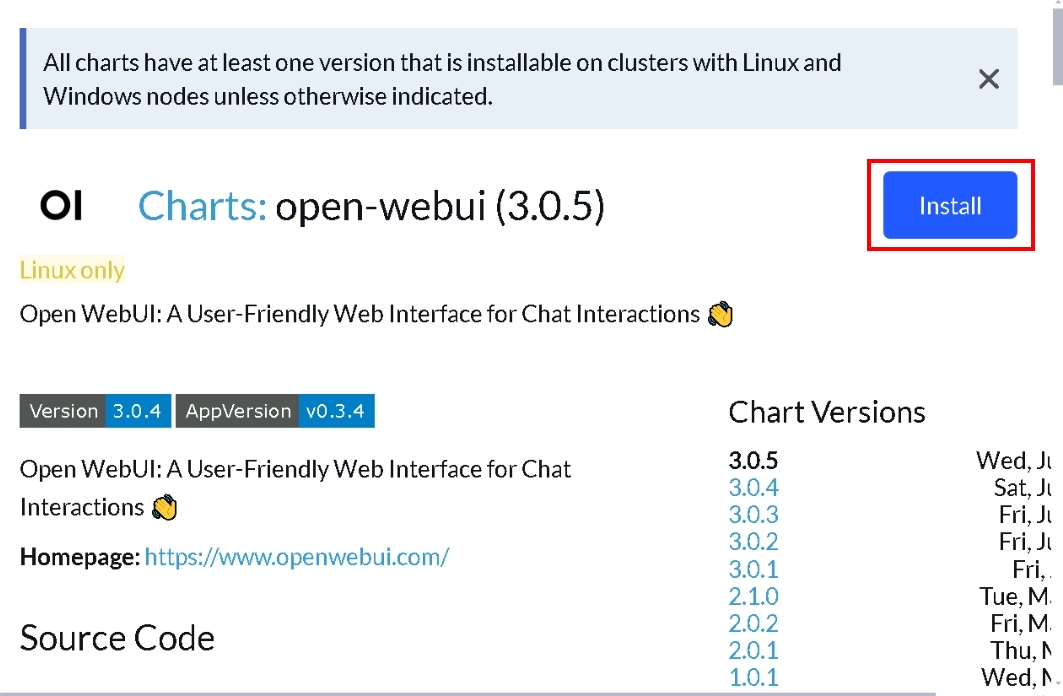The height and width of the screenshot is (696, 1063).
Task: Click the Version 3.0.4 badge
Action: [95, 411]
